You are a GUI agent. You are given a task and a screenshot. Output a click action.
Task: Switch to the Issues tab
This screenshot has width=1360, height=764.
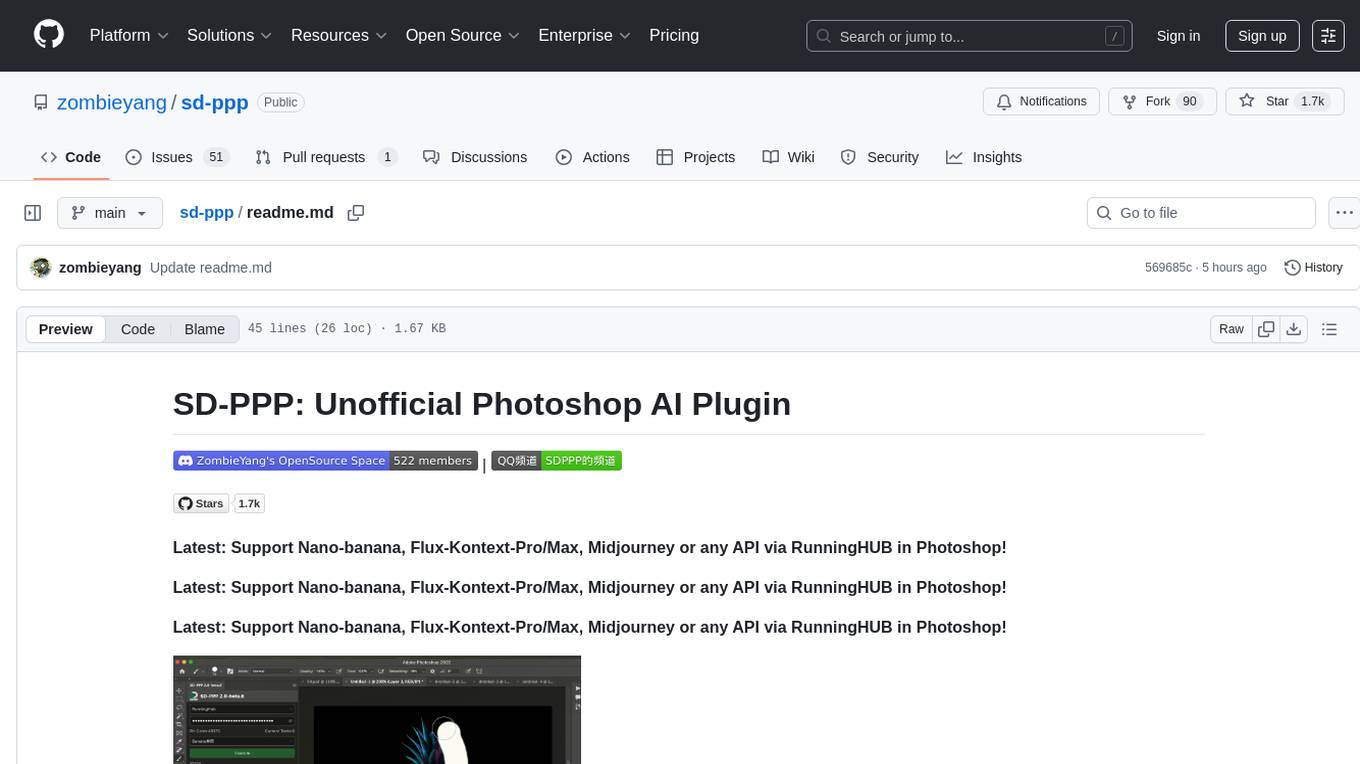tap(177, 157)
